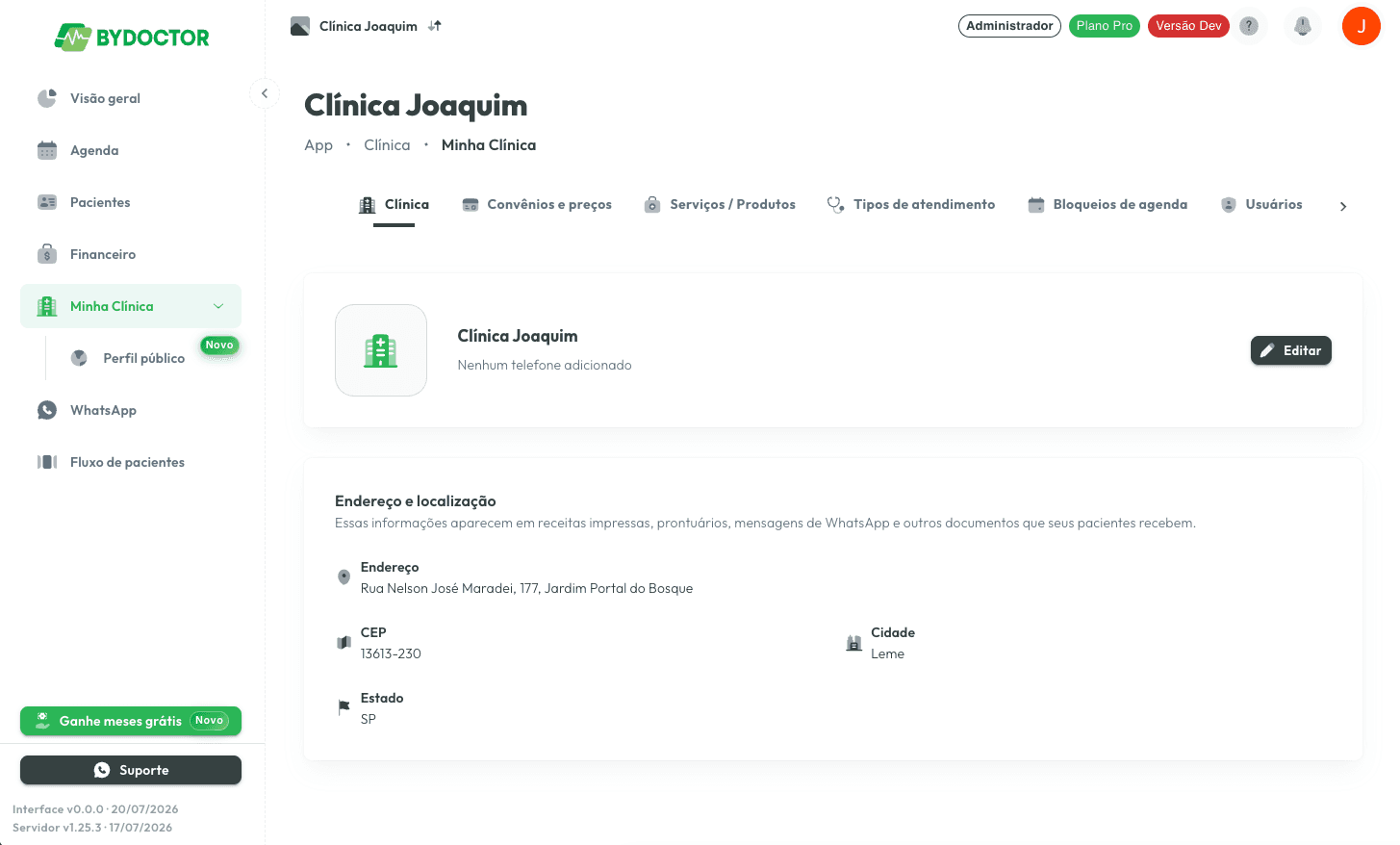
Task: Click the Pacientes ID card icon
Action: tap(47, 202)
